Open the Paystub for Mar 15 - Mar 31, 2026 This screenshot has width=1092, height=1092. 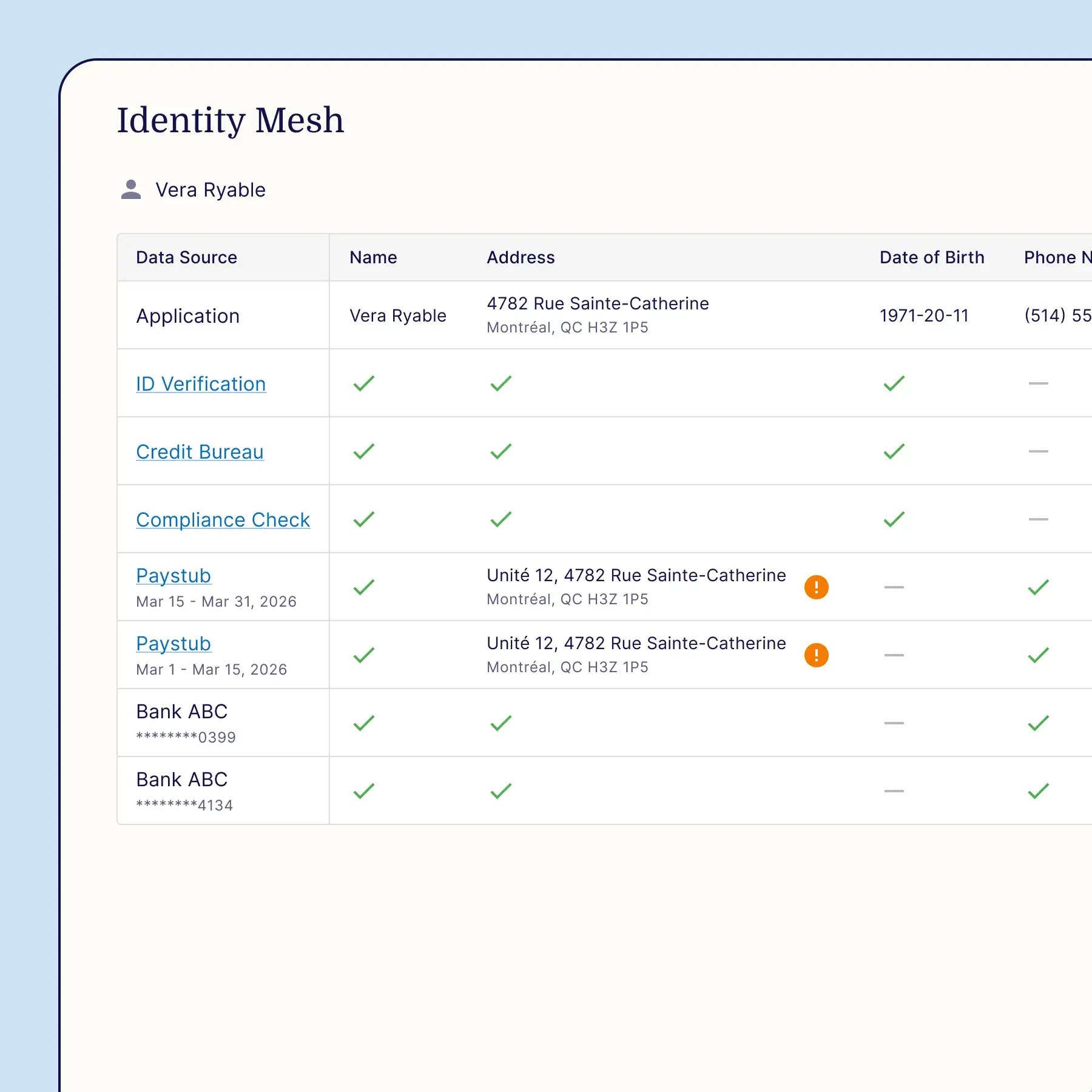tap(174, 575)
